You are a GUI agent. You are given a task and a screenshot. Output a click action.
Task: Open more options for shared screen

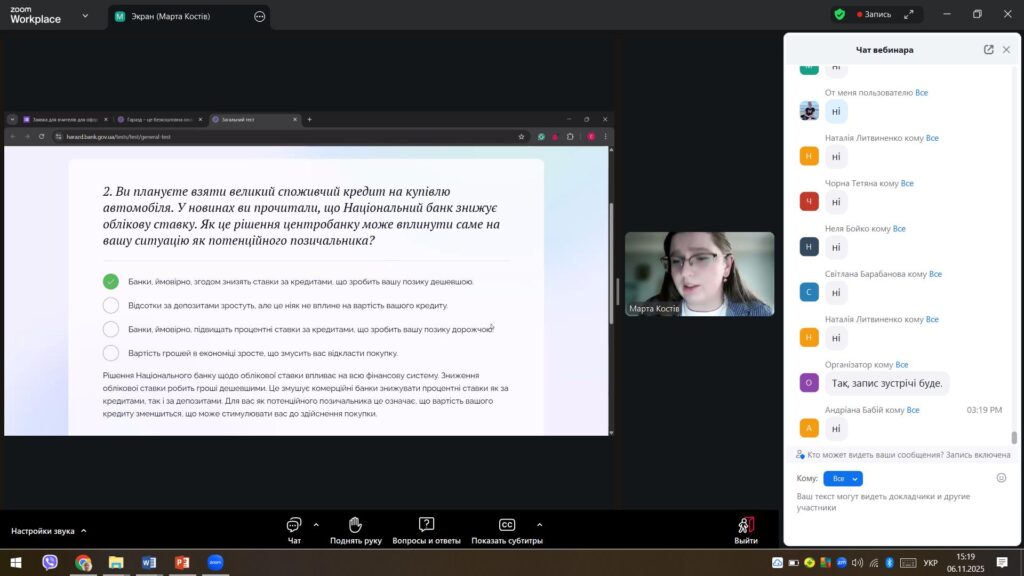point(260,17)
